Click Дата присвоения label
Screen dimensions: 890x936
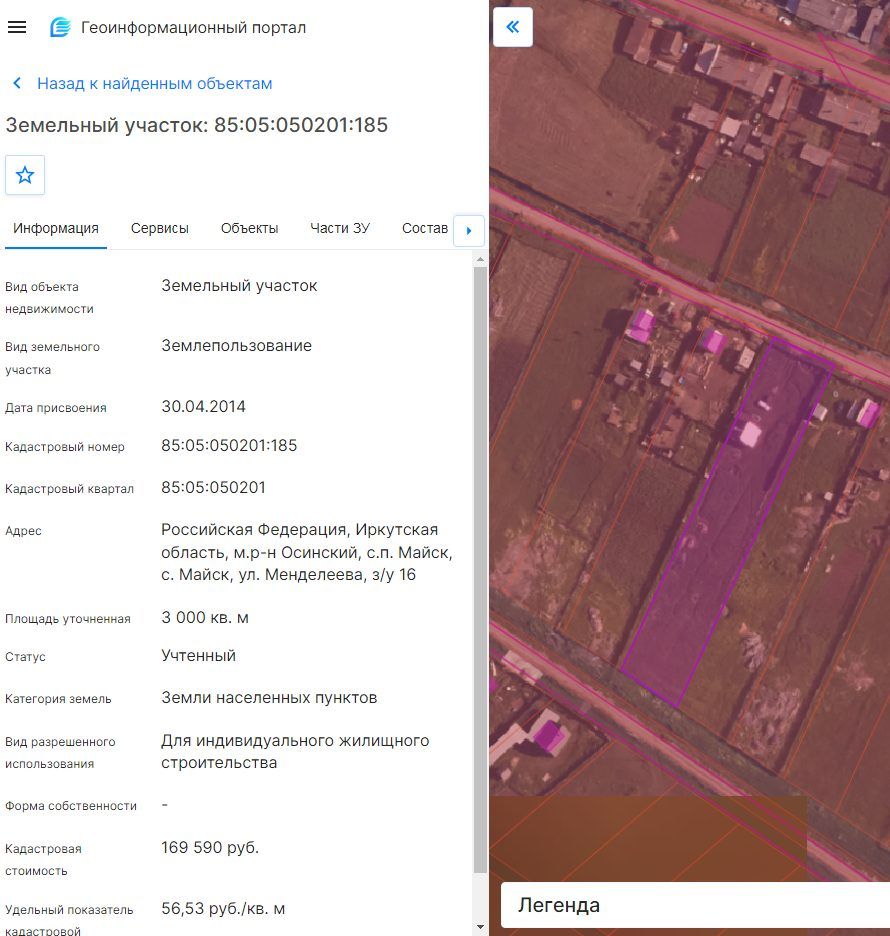tap(56, 408)
